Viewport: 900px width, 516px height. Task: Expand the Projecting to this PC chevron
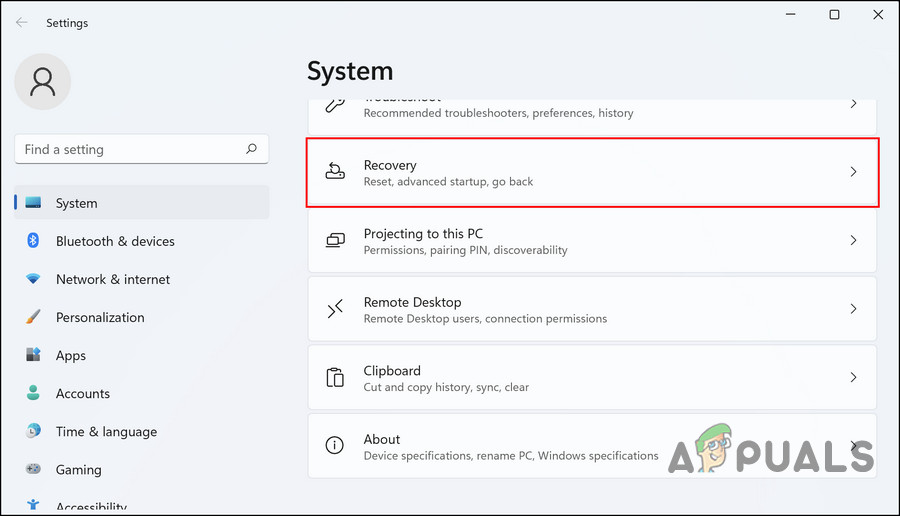(853, 240)
